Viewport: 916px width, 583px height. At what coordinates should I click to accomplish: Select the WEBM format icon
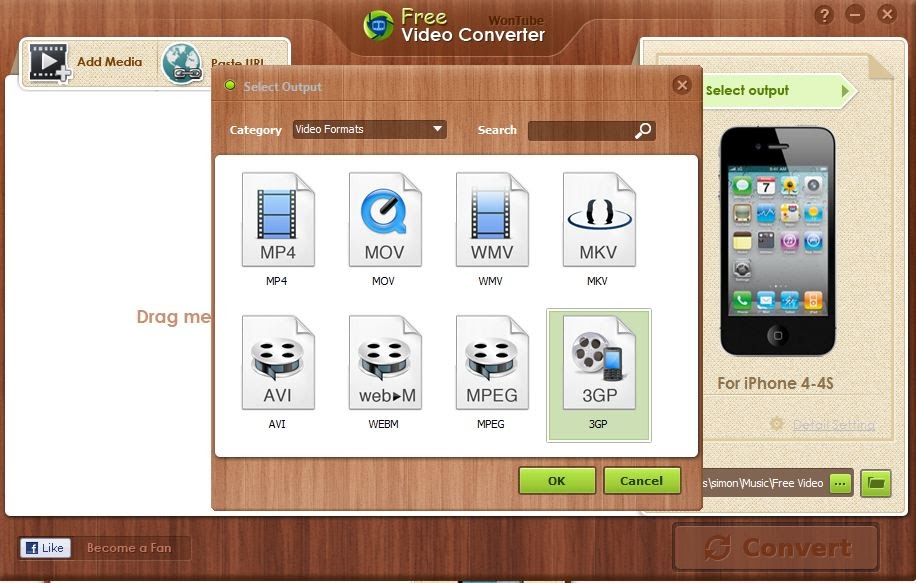383,361
